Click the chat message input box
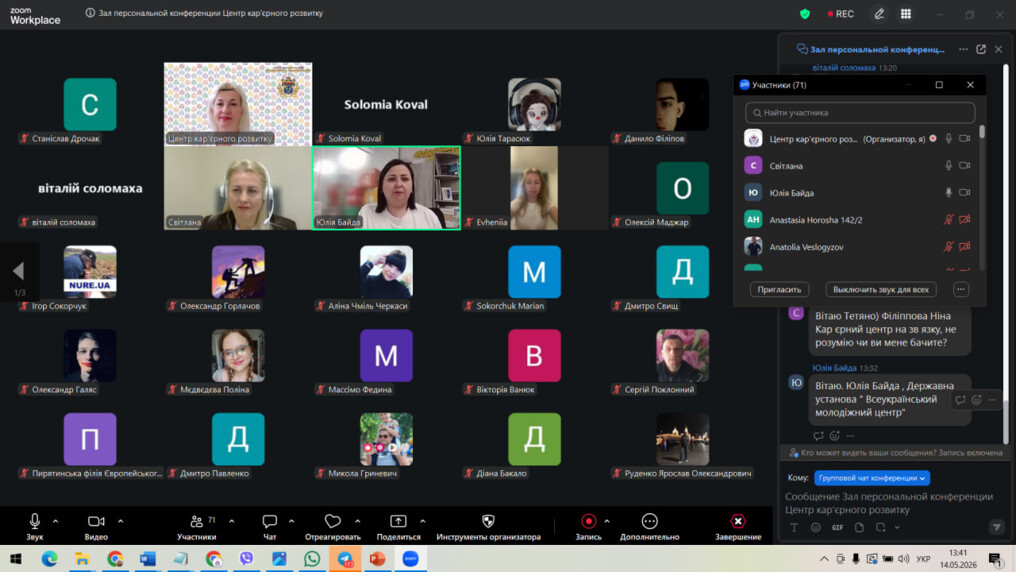The width and height of the screenshot is (1016, 572). pos(889,503)
